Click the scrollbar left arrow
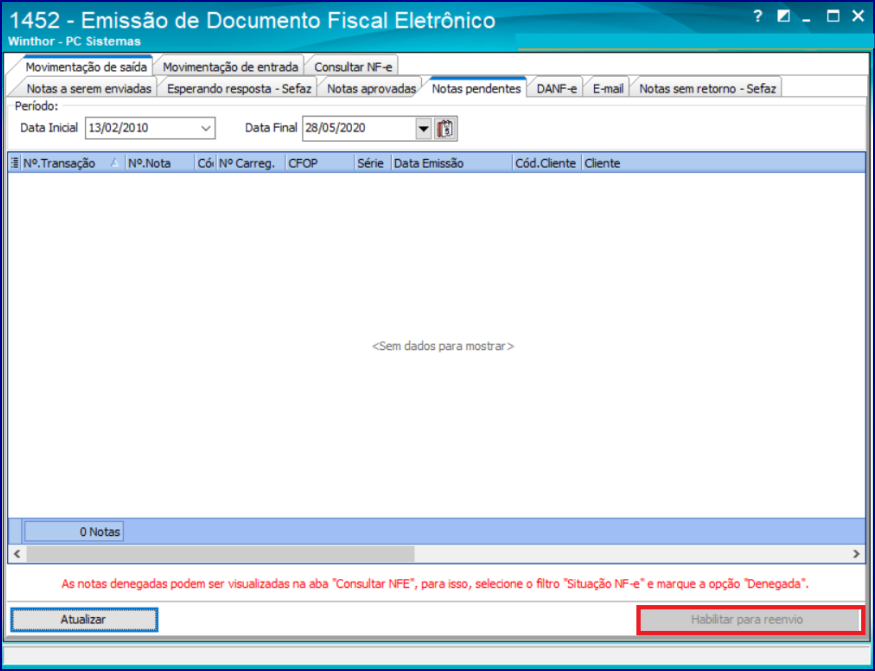Viewport: 875px width, 671px height. tap(17, 554)
